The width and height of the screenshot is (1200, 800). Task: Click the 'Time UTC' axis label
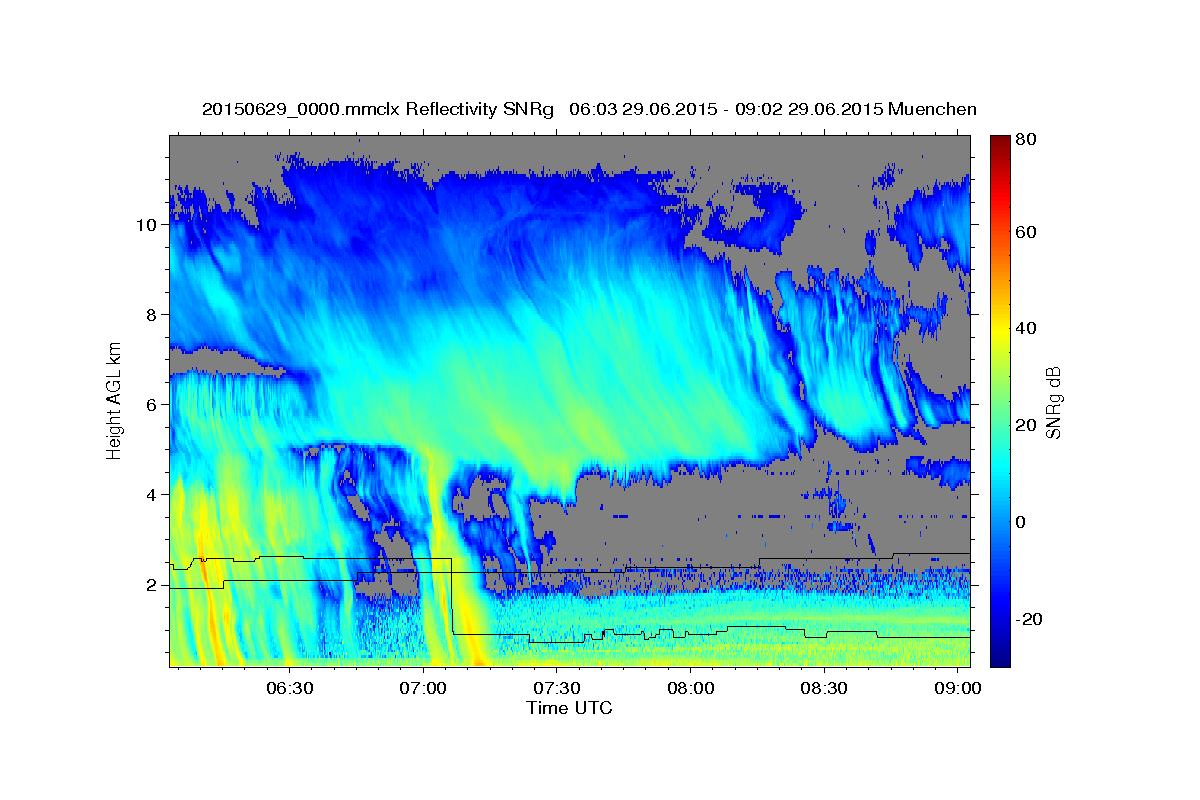click(569, 708)
